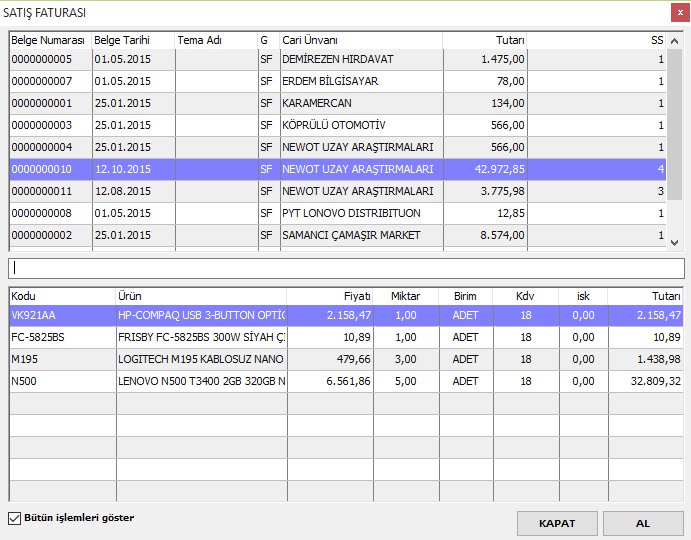
Task: Sort by Belge Numarası column header
Action: point(51,41)
